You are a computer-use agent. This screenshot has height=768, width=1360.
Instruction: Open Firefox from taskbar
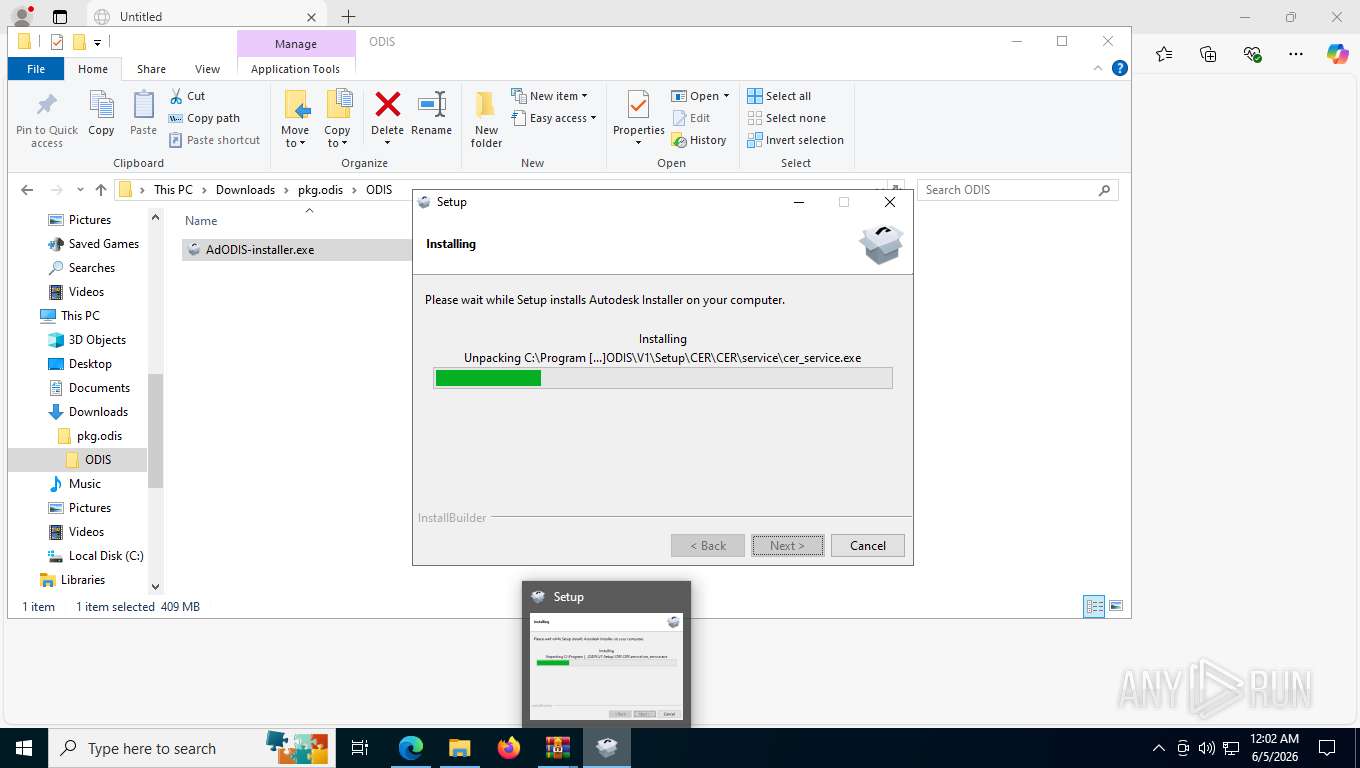[x=509, y=748]
